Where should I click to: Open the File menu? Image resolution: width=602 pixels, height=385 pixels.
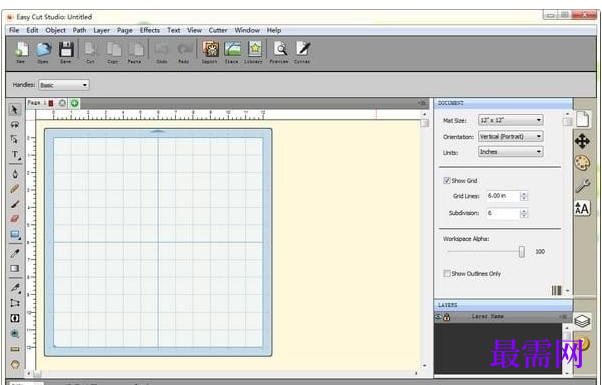point(14,30)
